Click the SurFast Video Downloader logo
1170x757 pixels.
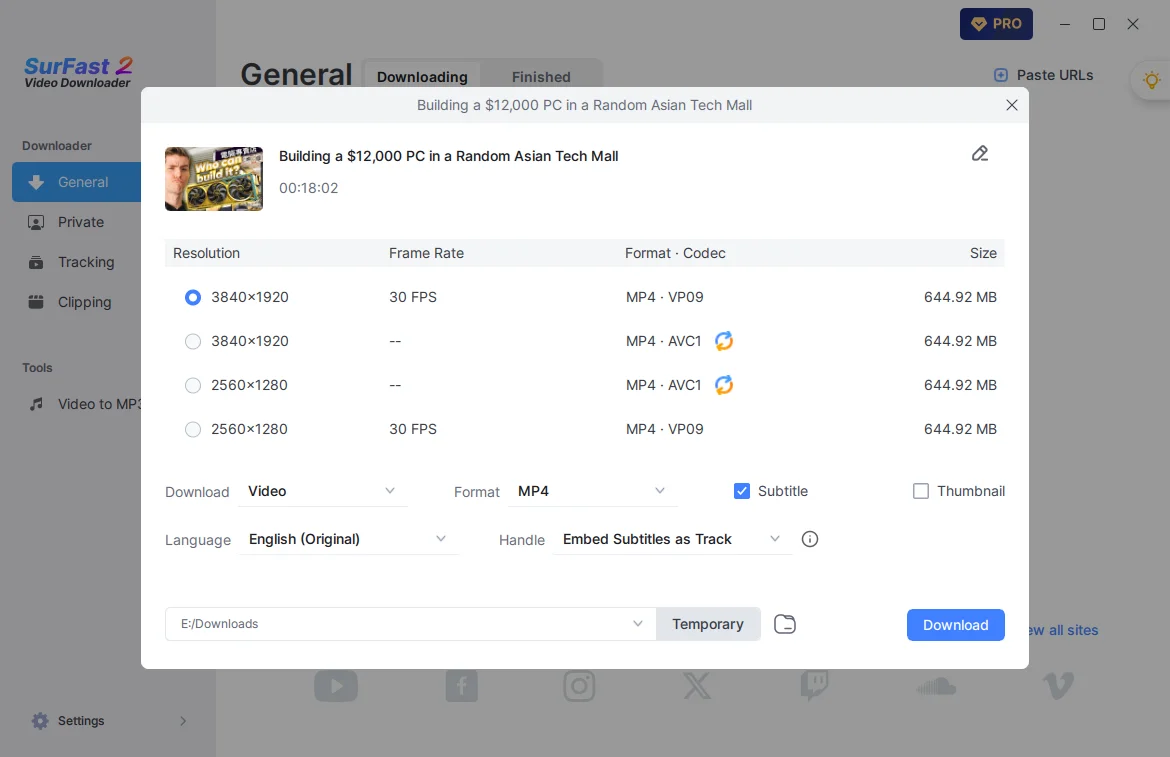[78, 72]
